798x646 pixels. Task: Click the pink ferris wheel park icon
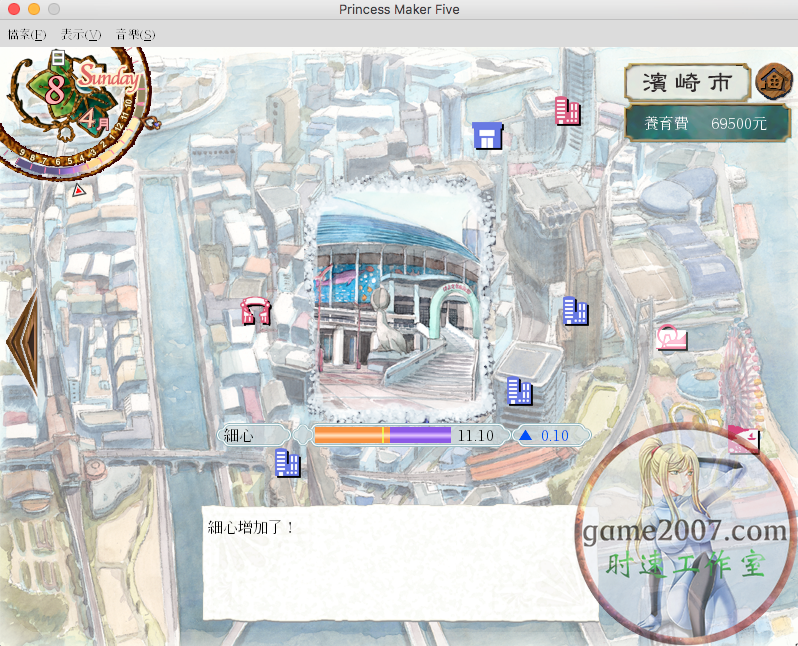[x=671, y=338]
